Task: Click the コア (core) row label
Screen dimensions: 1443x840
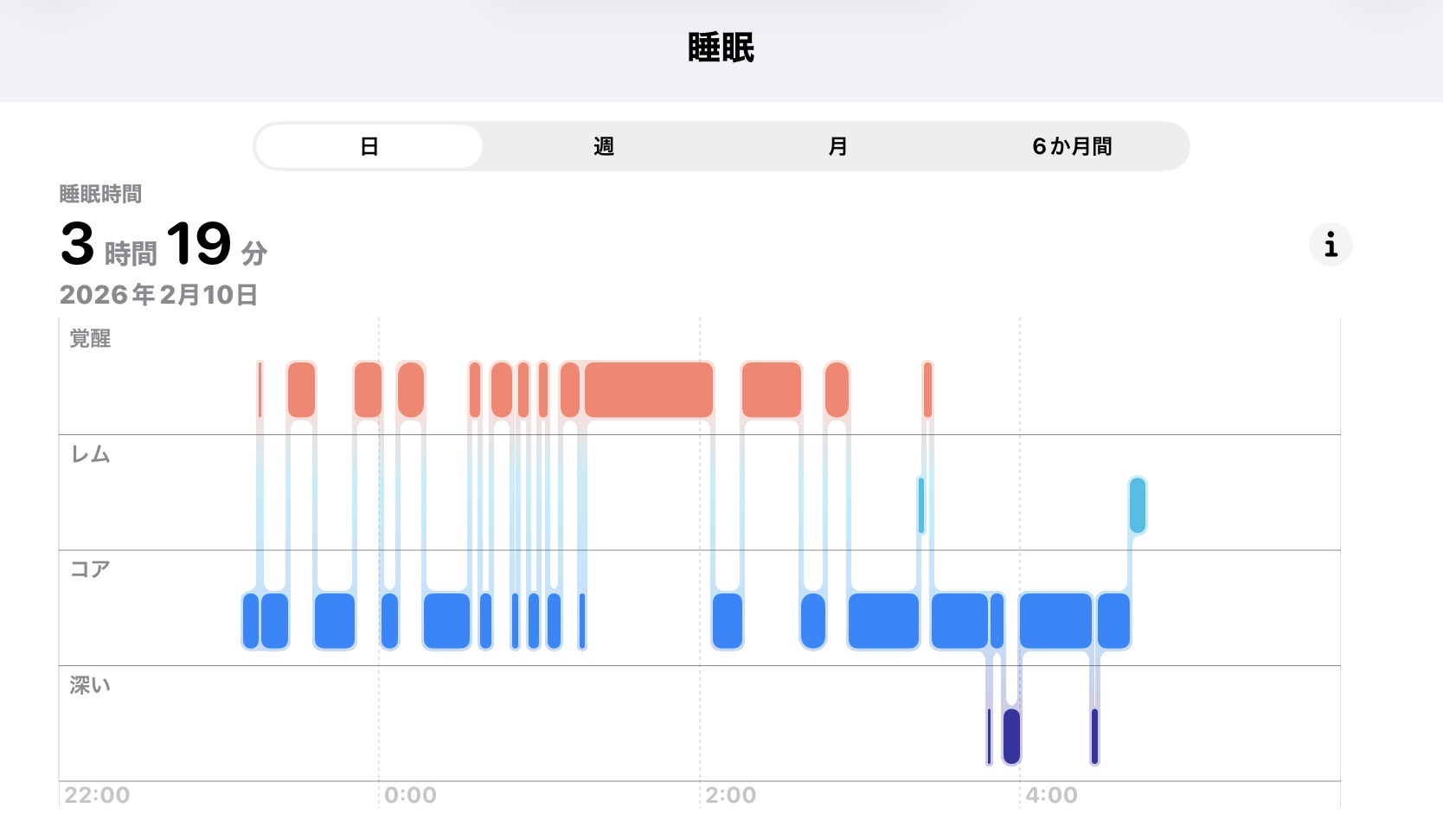Action: (x=90, y=569)
